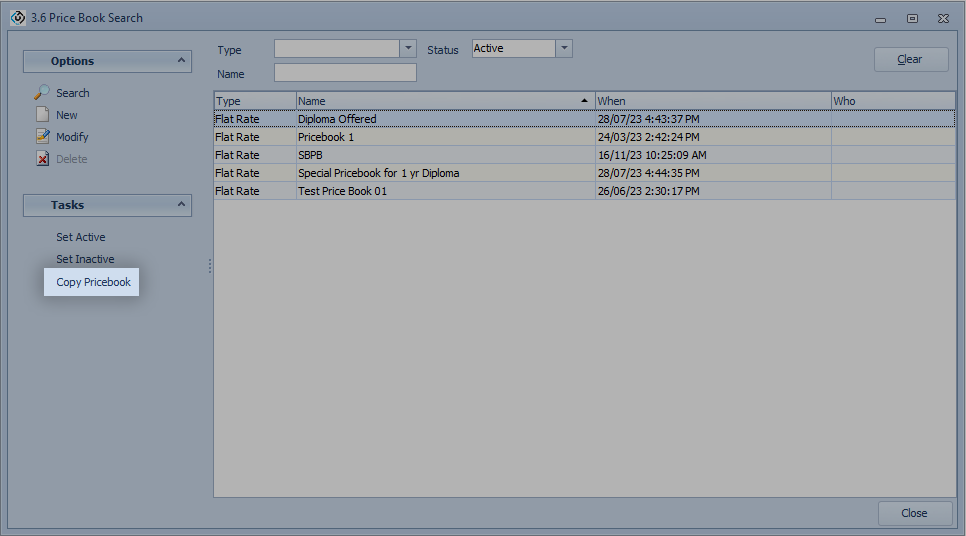Open the Status dropdown arrow

[x=563, y=49]
